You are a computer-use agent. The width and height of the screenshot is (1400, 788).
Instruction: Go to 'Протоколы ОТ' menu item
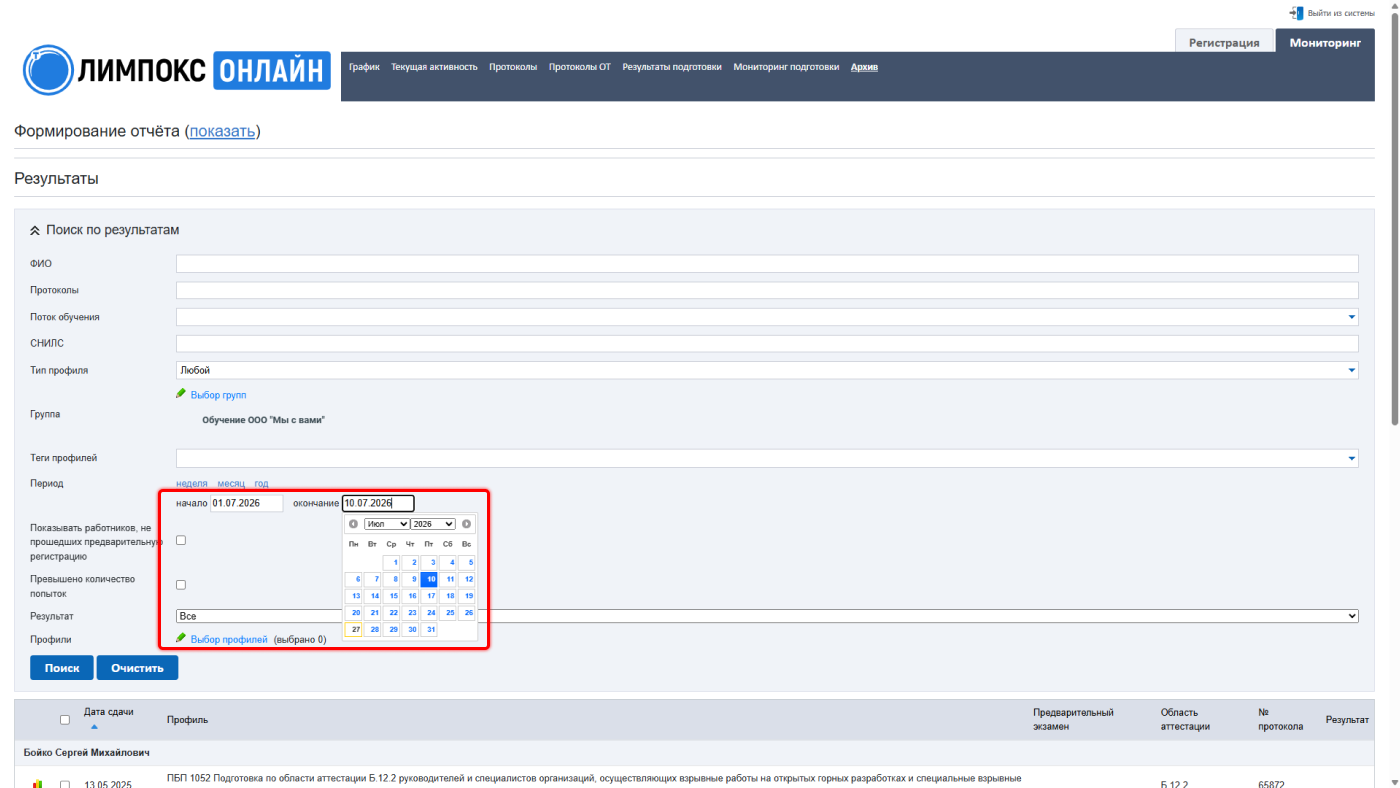tap(580, 67)
